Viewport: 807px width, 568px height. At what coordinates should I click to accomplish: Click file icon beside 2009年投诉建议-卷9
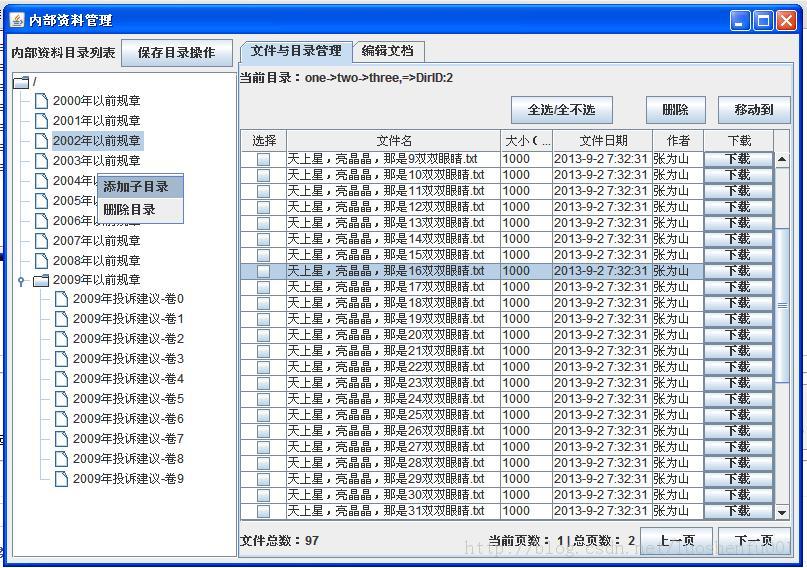[61, 478]
